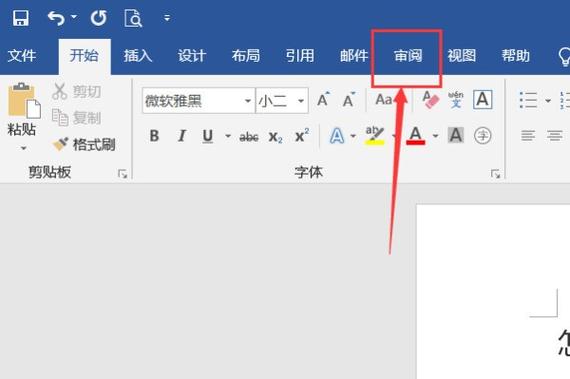Open the 文件 (File) tab
The height and width of the screenshot is (379, 570).
tap(22, 56)
